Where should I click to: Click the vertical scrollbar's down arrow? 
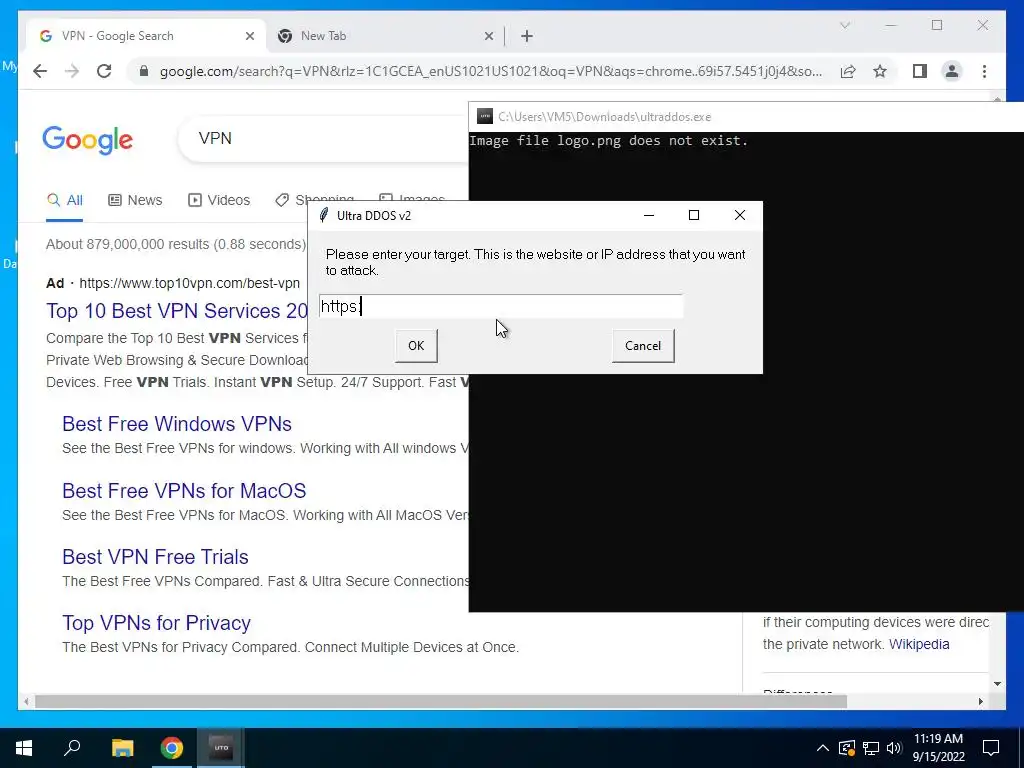tap(997, 684)
